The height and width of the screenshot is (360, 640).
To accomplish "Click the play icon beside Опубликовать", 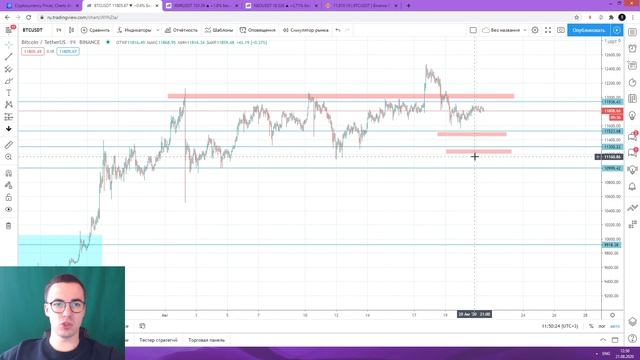I will click(617, 30).
